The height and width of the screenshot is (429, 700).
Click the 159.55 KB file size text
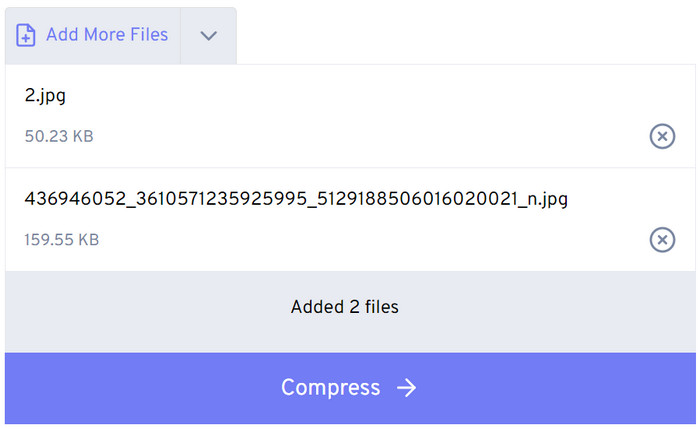[62, 240]
